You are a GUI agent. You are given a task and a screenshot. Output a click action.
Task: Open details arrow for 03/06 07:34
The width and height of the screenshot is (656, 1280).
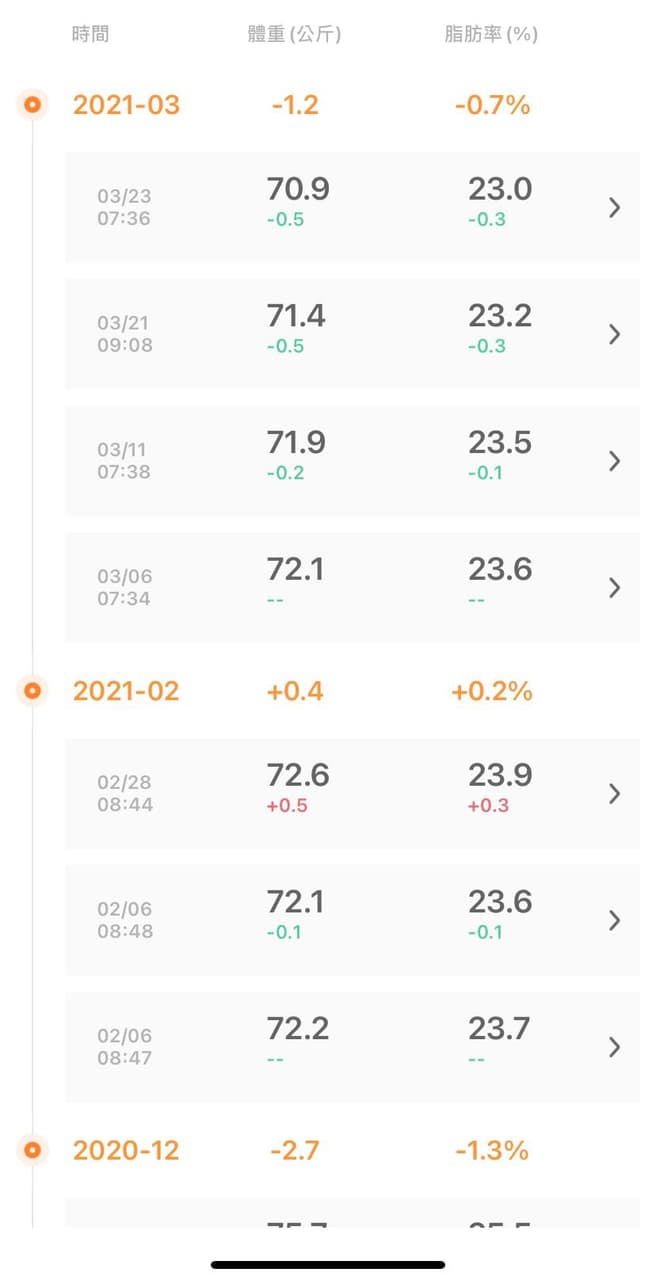[614, 588]
